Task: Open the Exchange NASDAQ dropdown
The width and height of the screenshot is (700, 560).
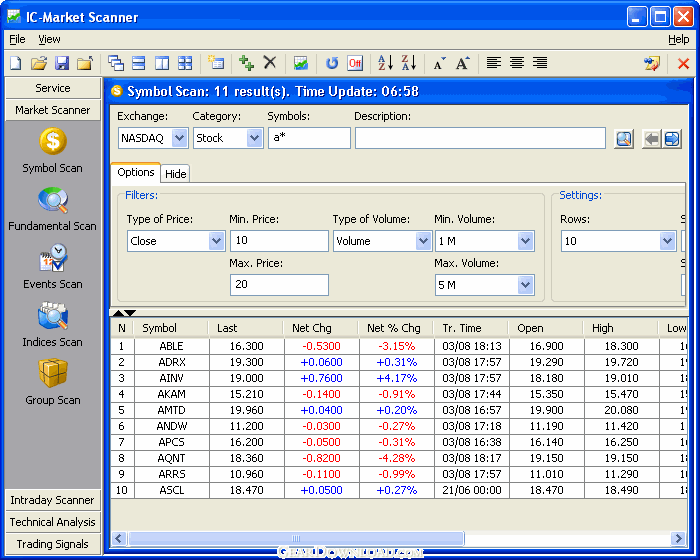Action: pos(179,138)
